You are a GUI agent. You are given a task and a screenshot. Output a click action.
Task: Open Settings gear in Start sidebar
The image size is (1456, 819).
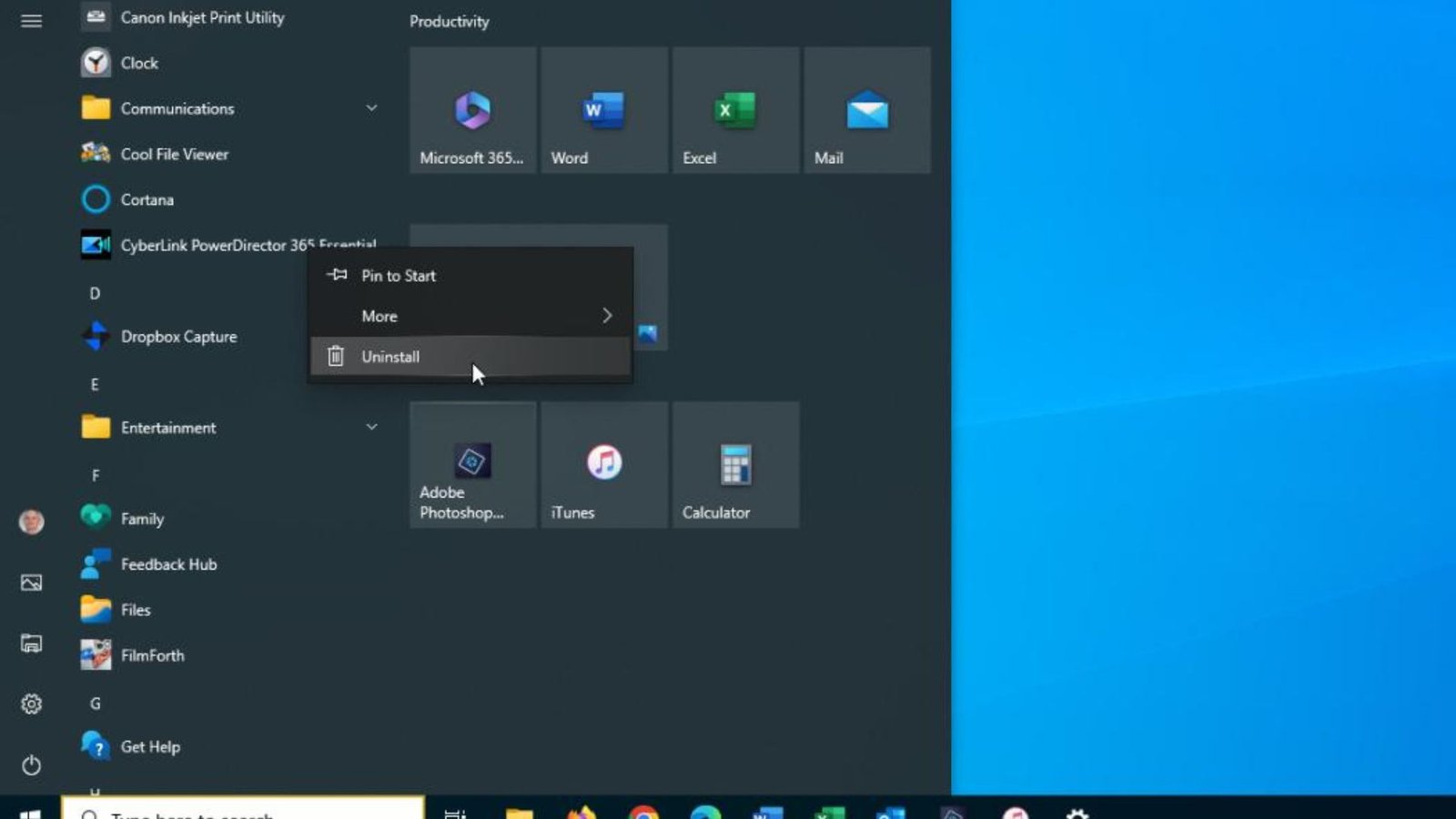[31, 704]
